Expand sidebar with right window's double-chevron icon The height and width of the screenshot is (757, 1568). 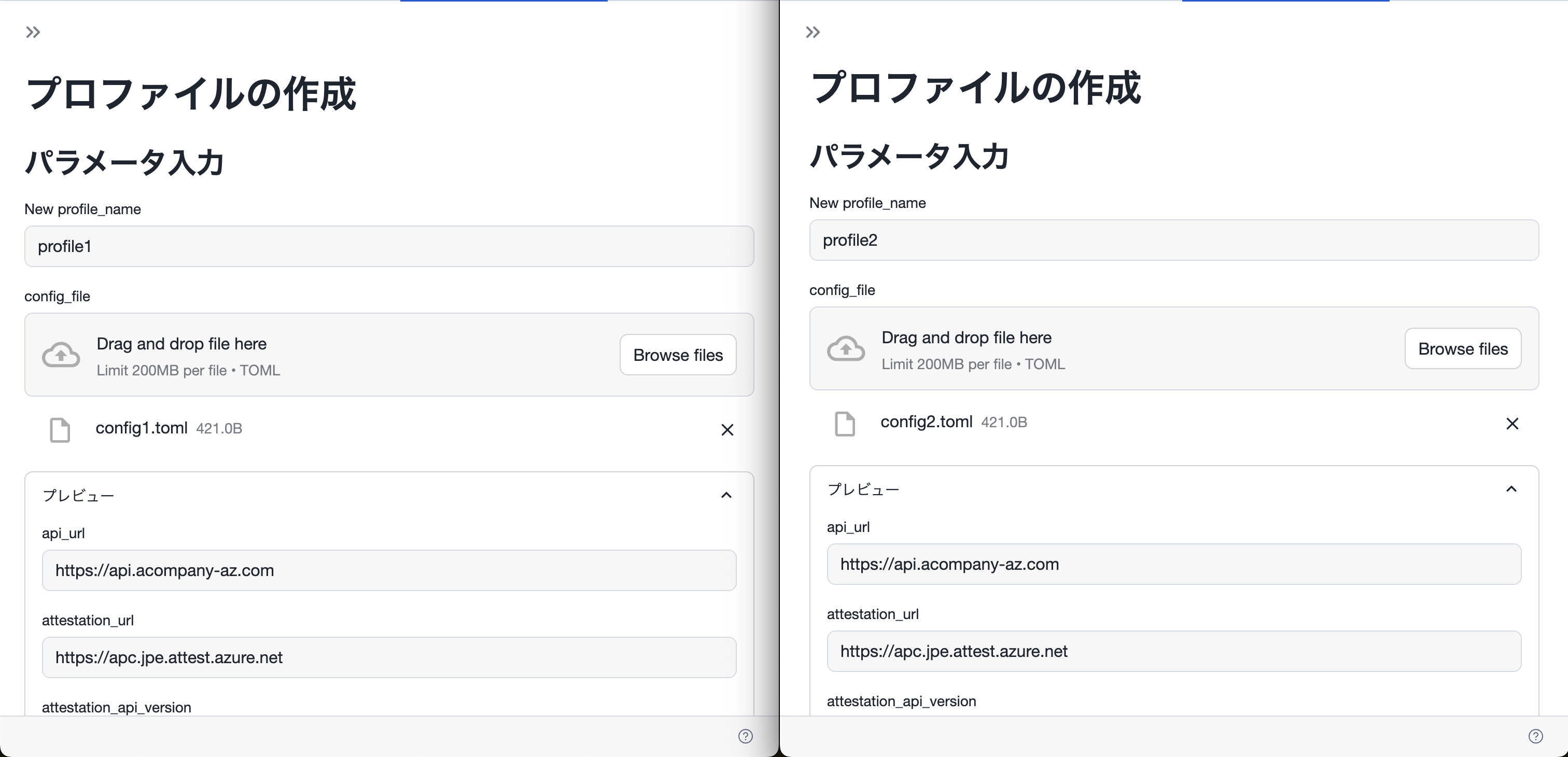813,32
